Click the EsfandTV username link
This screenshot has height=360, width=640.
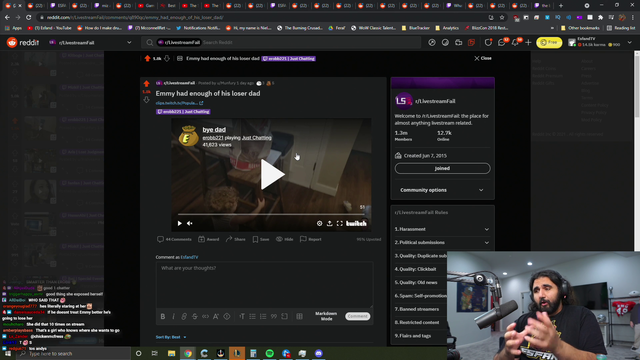coord(189,257)
